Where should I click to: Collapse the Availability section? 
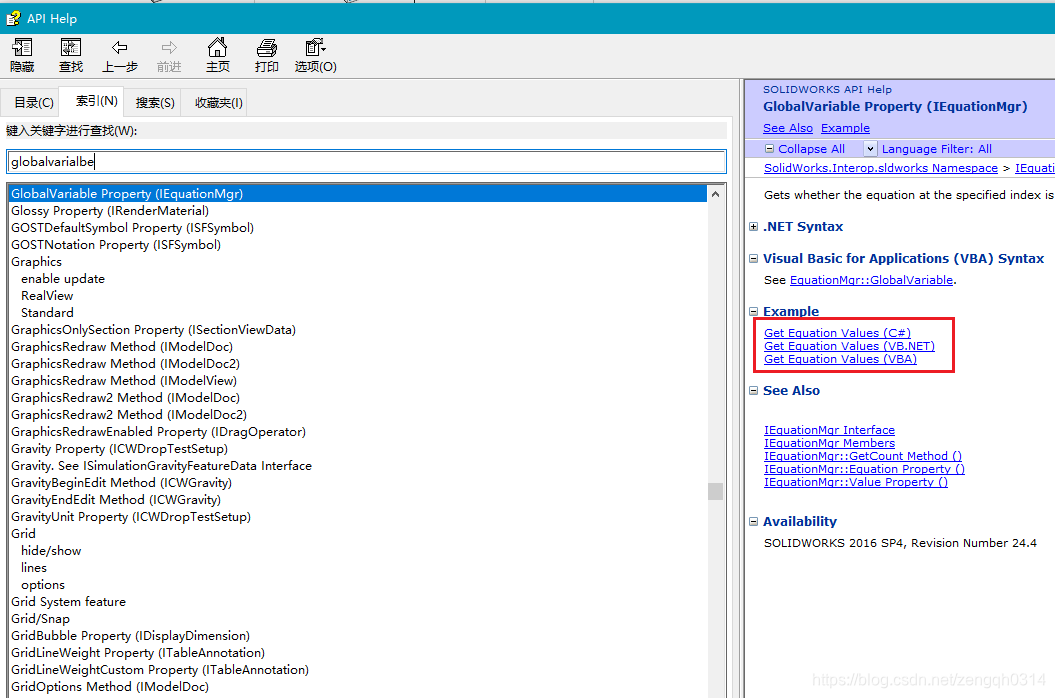[754, 522]
